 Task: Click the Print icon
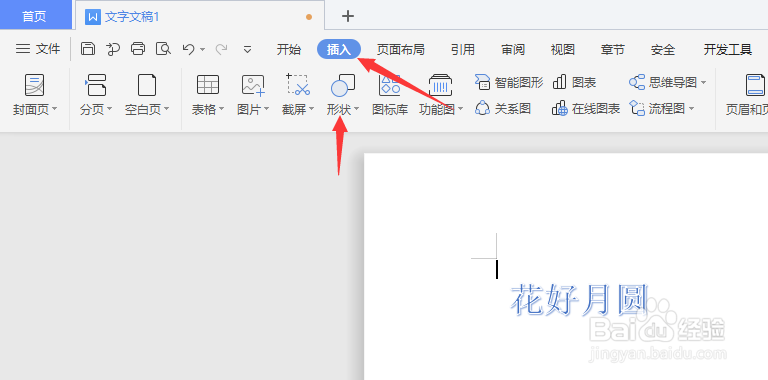pyautogui.click(x=138, y=48)
